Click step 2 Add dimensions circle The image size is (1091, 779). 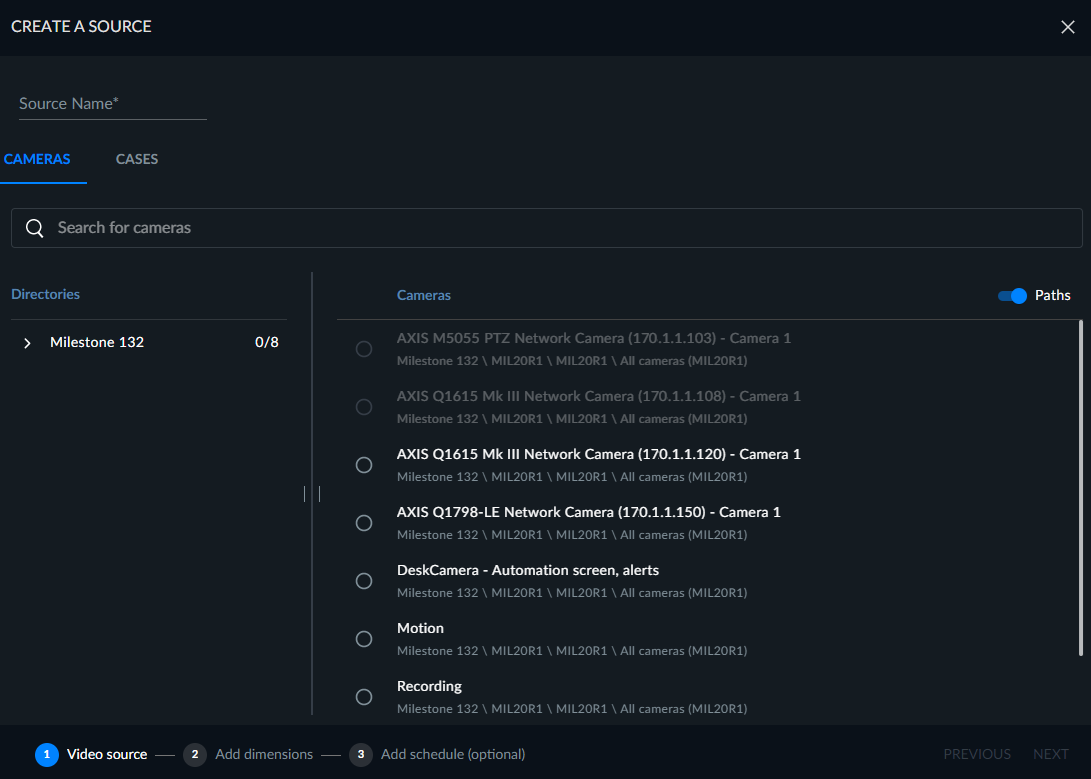point(195,755)
